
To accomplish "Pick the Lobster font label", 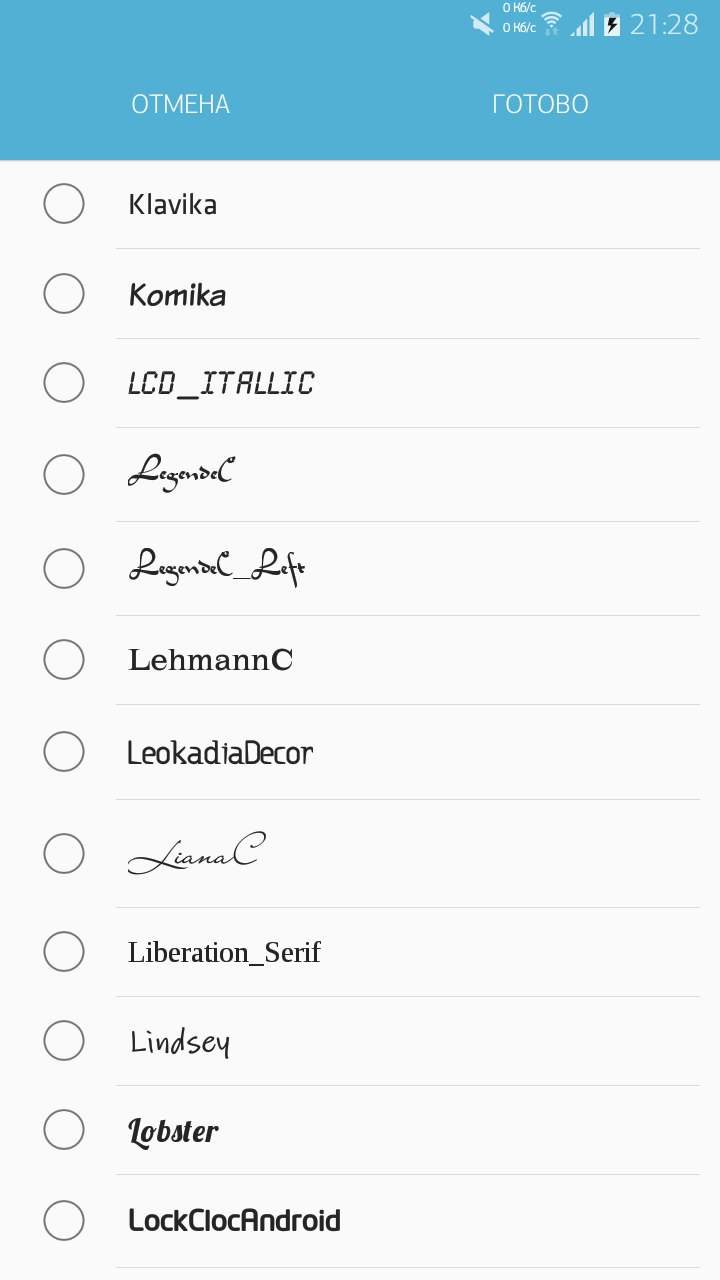I will (173, 1131).
